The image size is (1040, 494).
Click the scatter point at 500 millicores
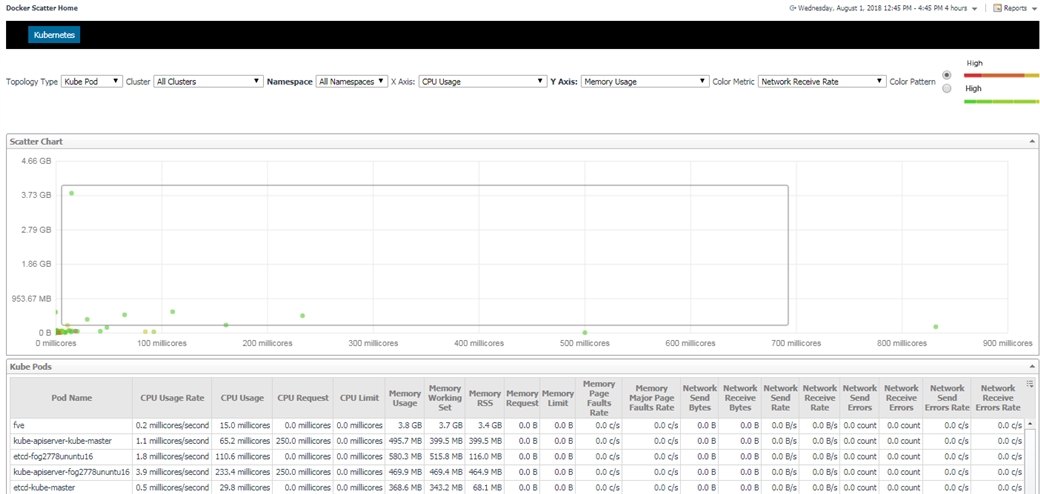pos(585,332)
